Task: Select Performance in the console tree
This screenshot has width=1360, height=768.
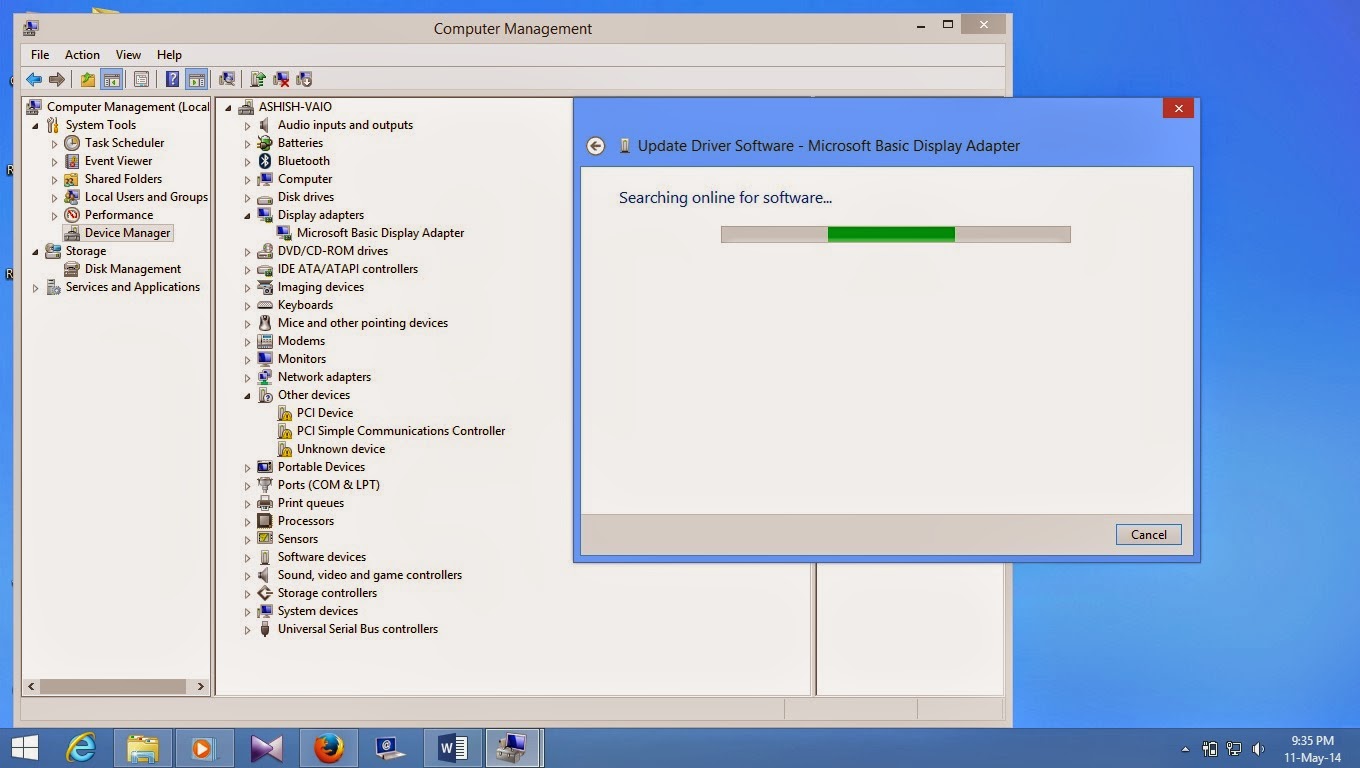Action: click(x=119, y=215)
